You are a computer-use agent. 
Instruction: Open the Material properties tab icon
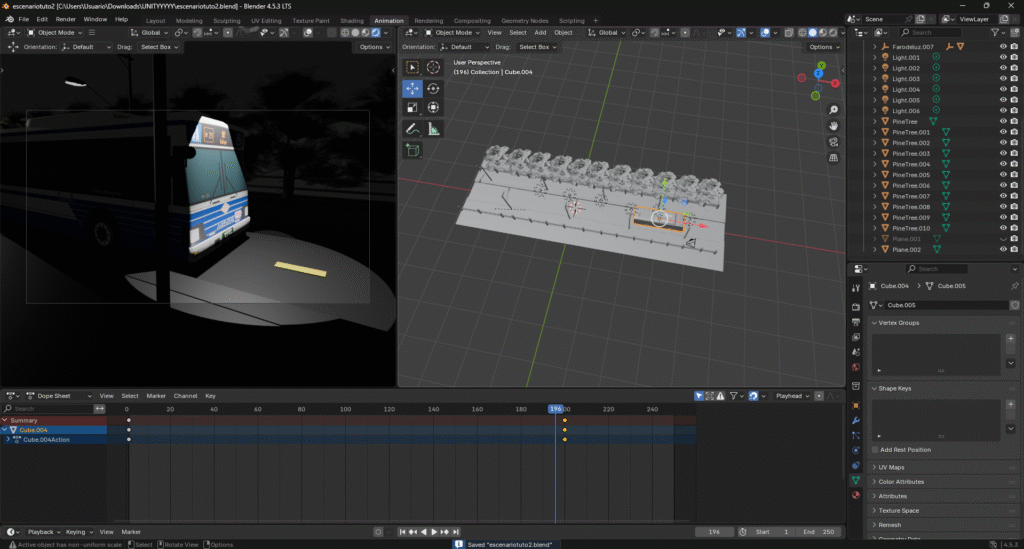coord(855,495)
